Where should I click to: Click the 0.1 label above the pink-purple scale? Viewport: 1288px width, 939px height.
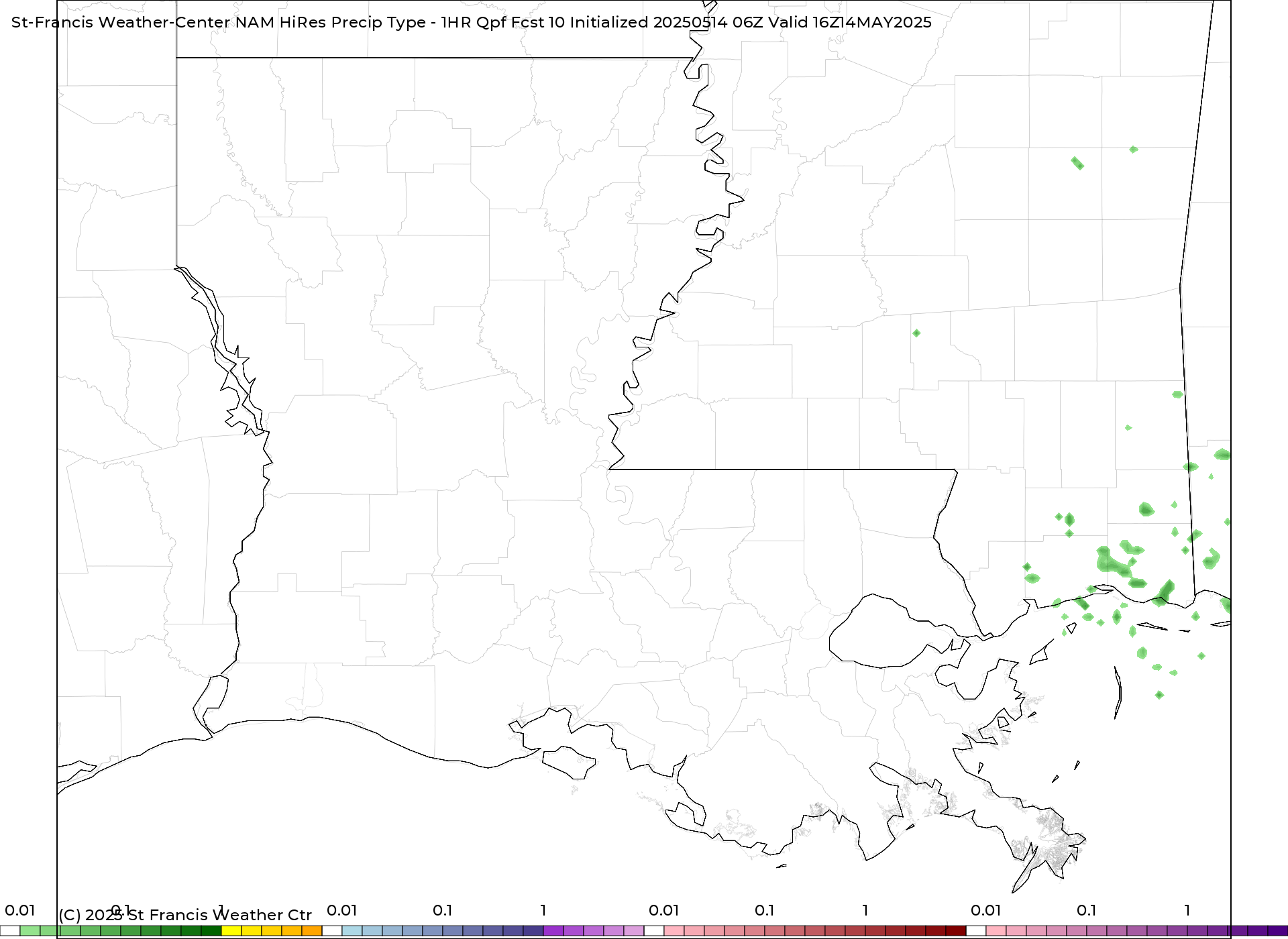click(1086, 910)
